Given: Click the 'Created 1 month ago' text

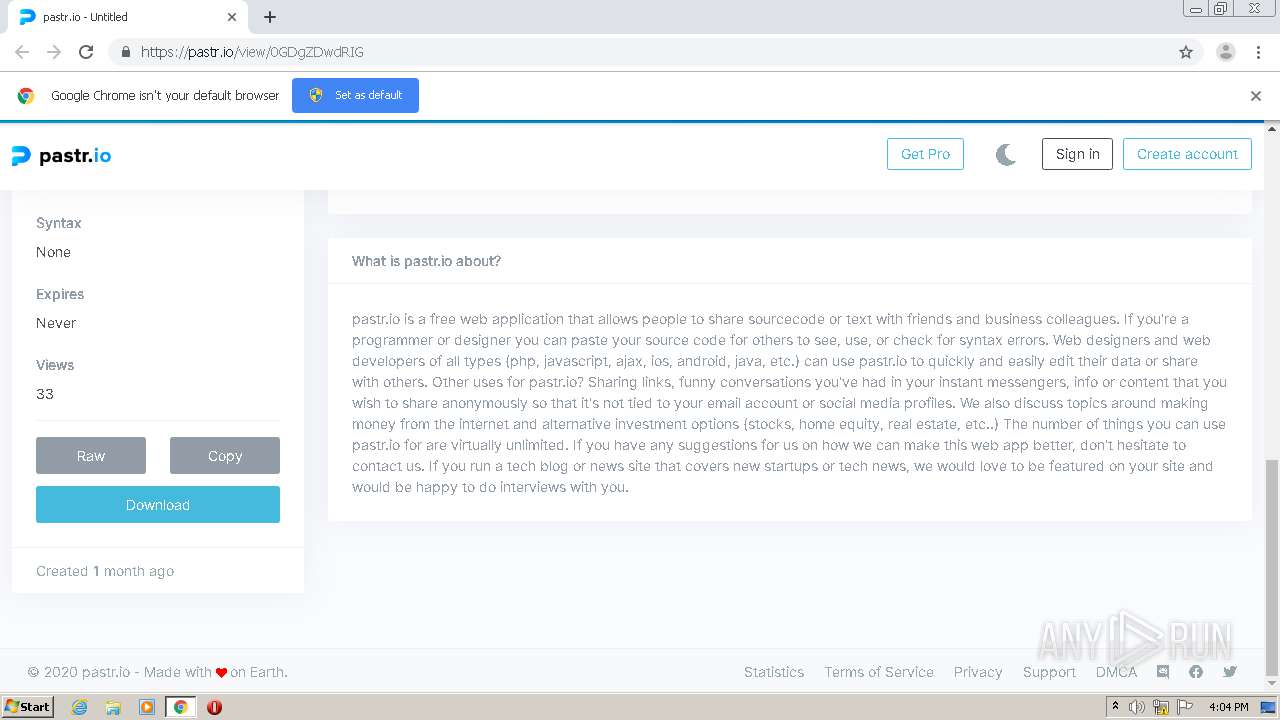Looking at the screenshot, I should [105, 571].
